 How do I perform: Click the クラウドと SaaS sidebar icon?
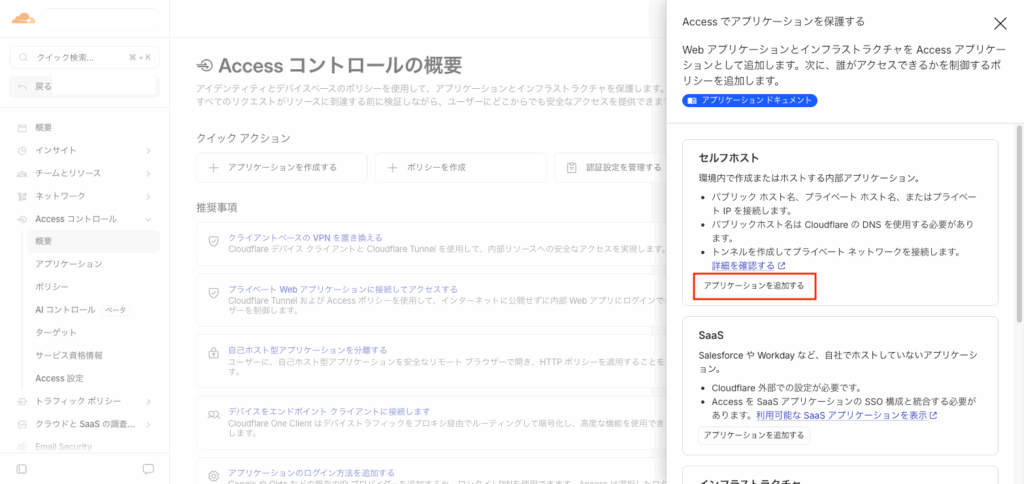pos(22,424)
